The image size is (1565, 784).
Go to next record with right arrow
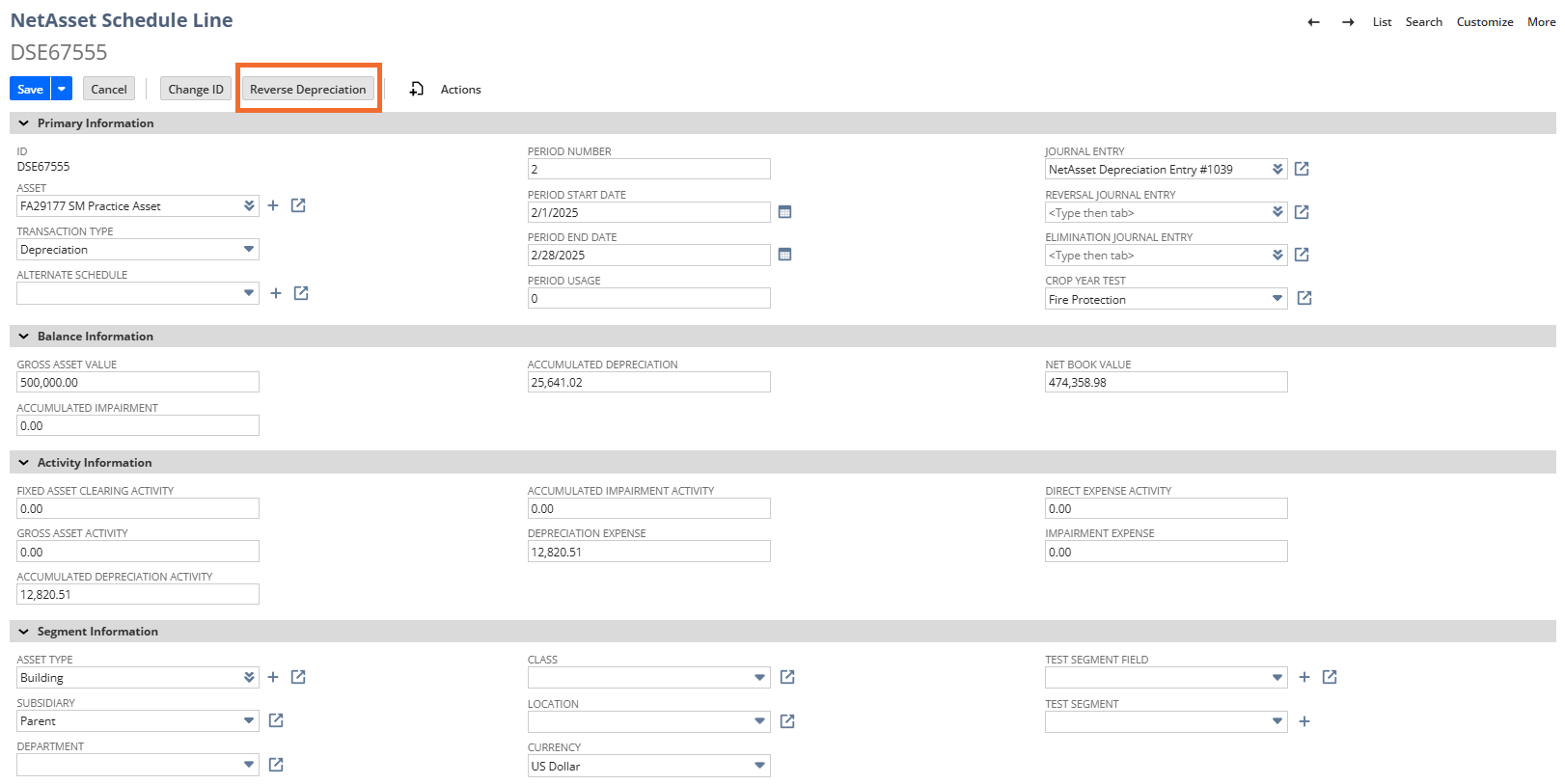1348,22
